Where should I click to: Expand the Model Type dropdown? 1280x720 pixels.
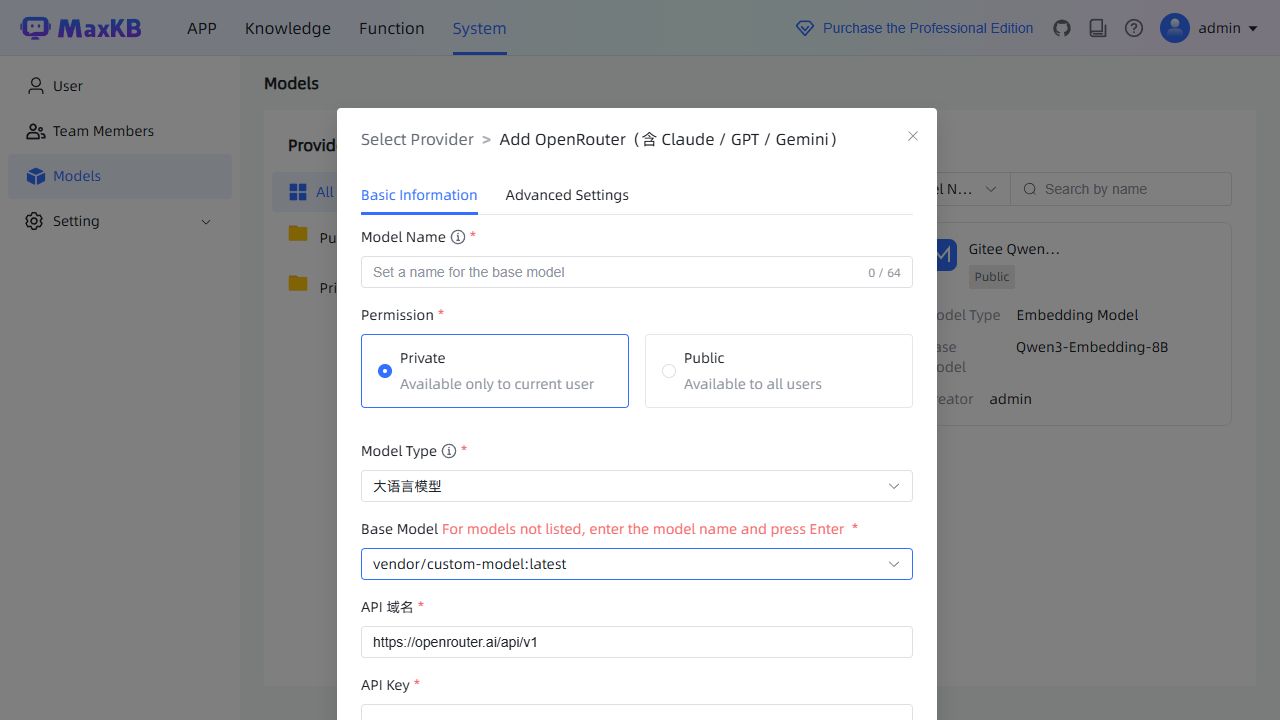(636, 486)
